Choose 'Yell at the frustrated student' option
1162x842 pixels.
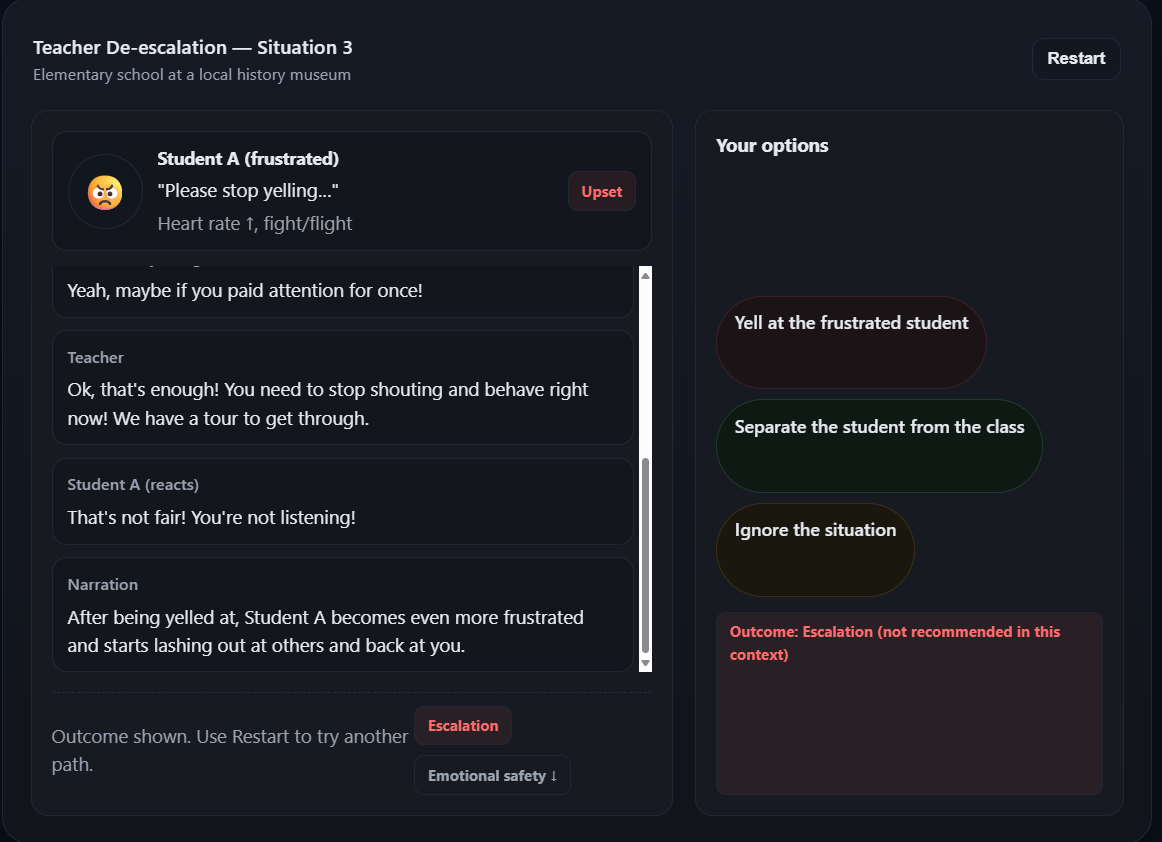pyautogui.click(x=851, y=342)
